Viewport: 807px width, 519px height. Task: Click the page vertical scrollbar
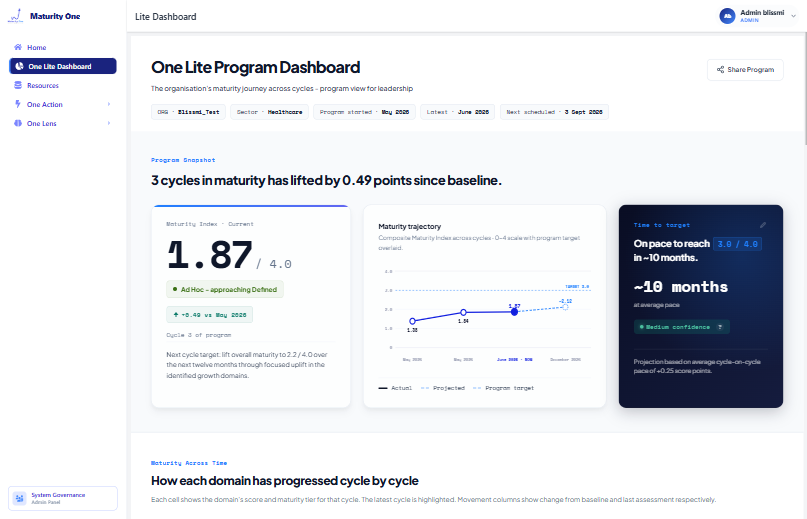click(x=804, y=88)
